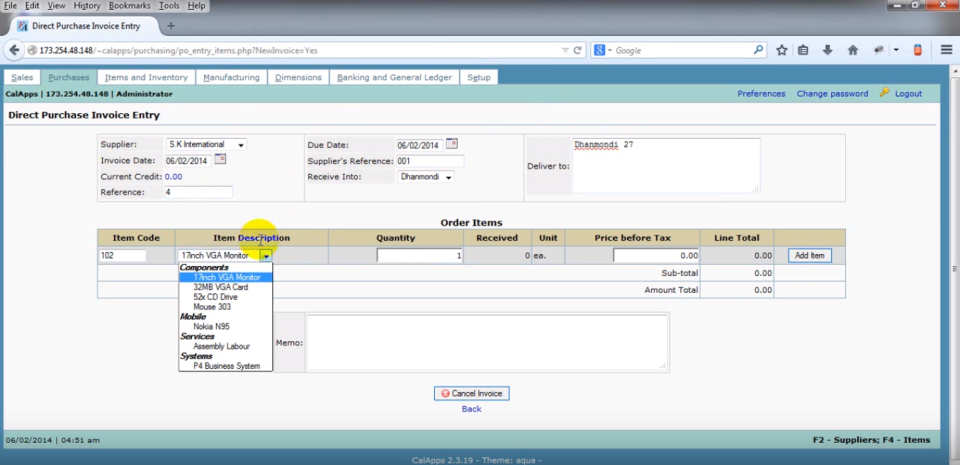
Task: Click the Invoice Date field
Action: (x=187, y=161)
